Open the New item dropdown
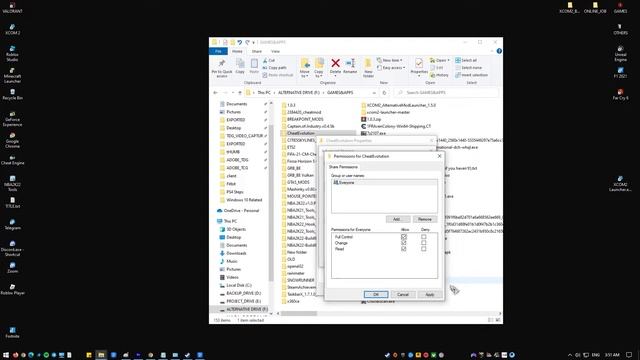Screen dimensions: 640x360 (x=390, y=60)
